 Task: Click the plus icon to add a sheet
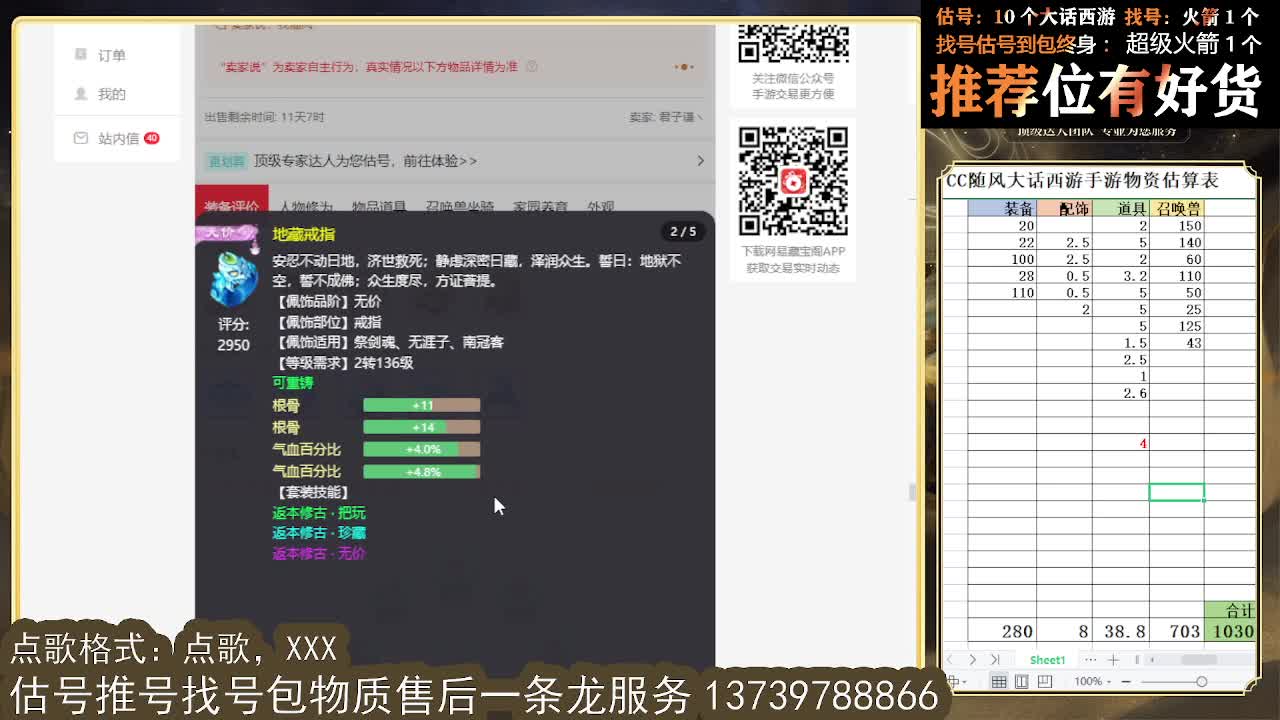pos(1113,659)
